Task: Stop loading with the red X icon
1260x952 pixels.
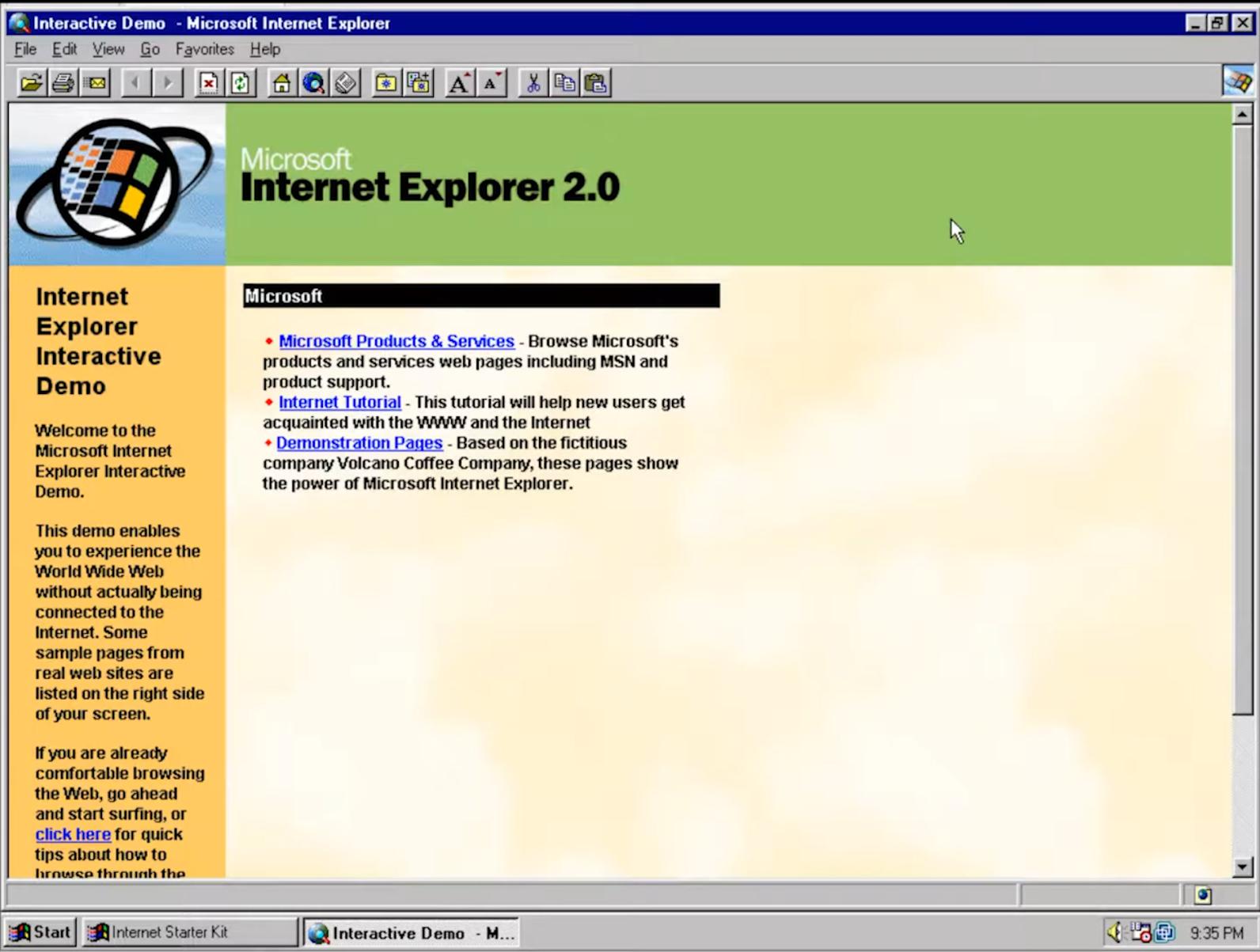Action: pos(209,83)
